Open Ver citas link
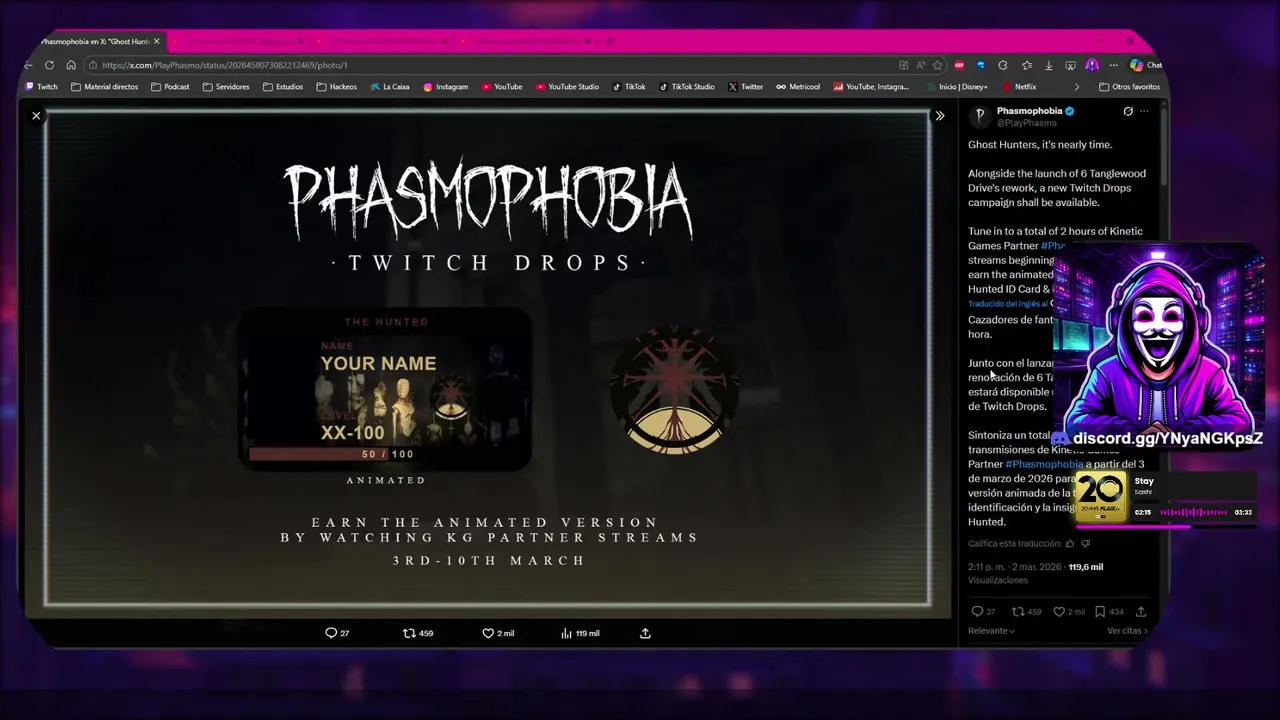 point(1127,631)
